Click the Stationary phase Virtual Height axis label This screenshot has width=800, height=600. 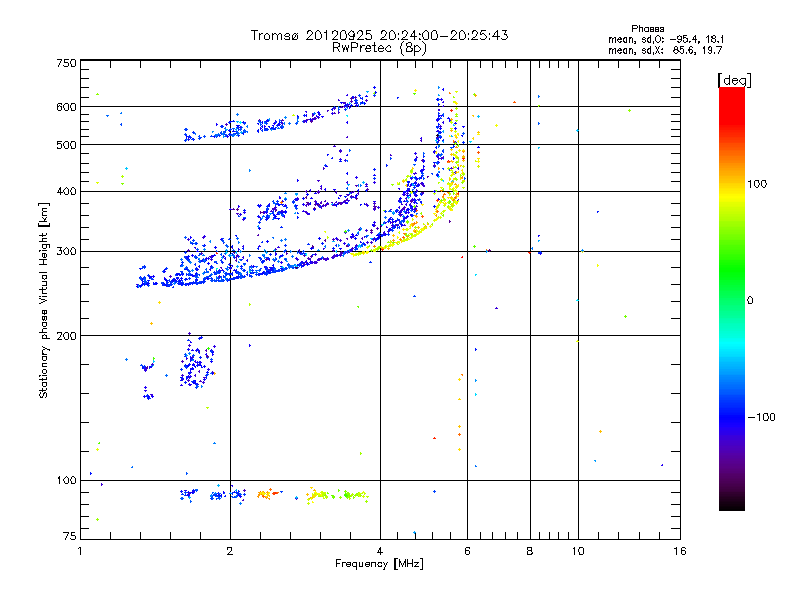[44, 301]
